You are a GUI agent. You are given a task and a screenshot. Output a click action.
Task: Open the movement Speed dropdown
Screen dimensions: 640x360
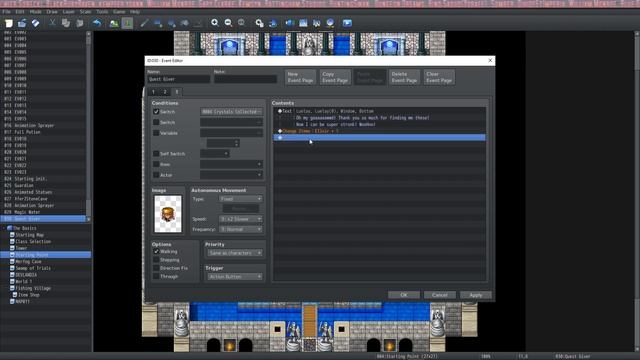[x=241, y=219]
